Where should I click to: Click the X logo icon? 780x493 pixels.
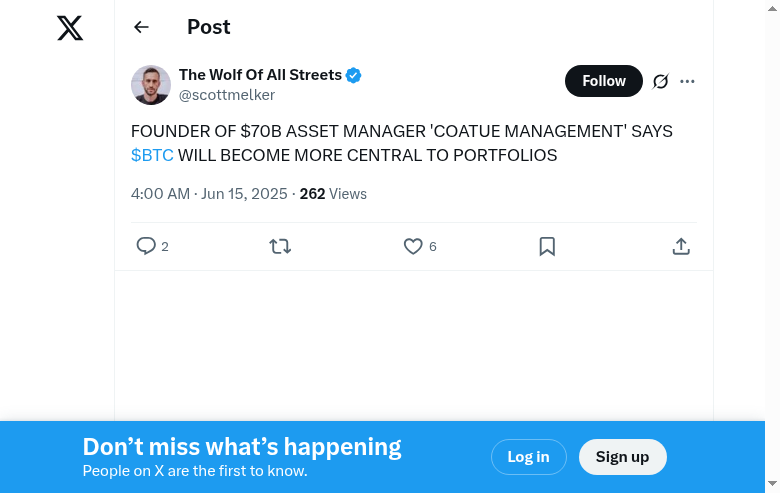(70, 28)
